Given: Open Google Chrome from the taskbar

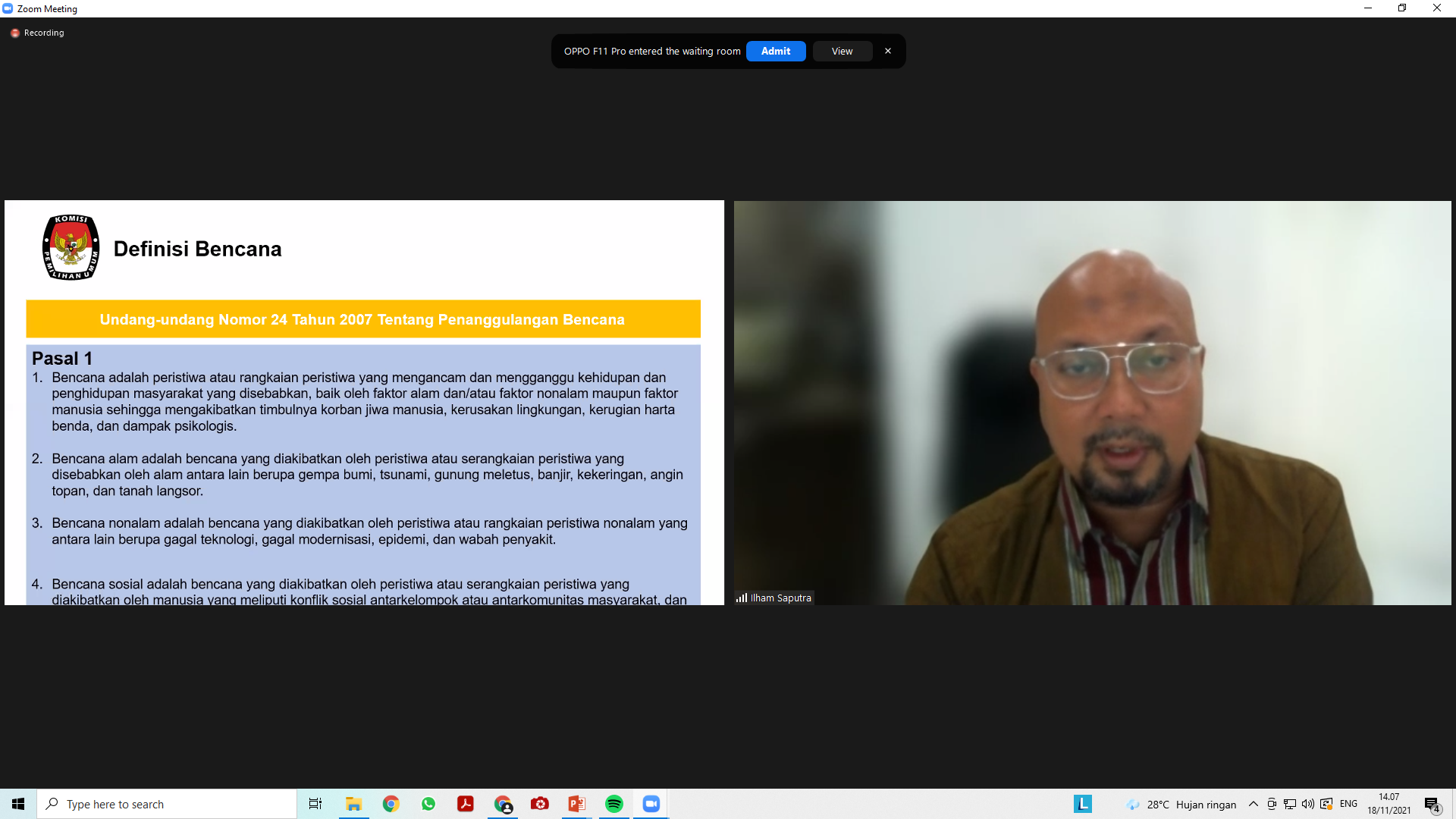Looking at the screenshot, I should (391, 804).
